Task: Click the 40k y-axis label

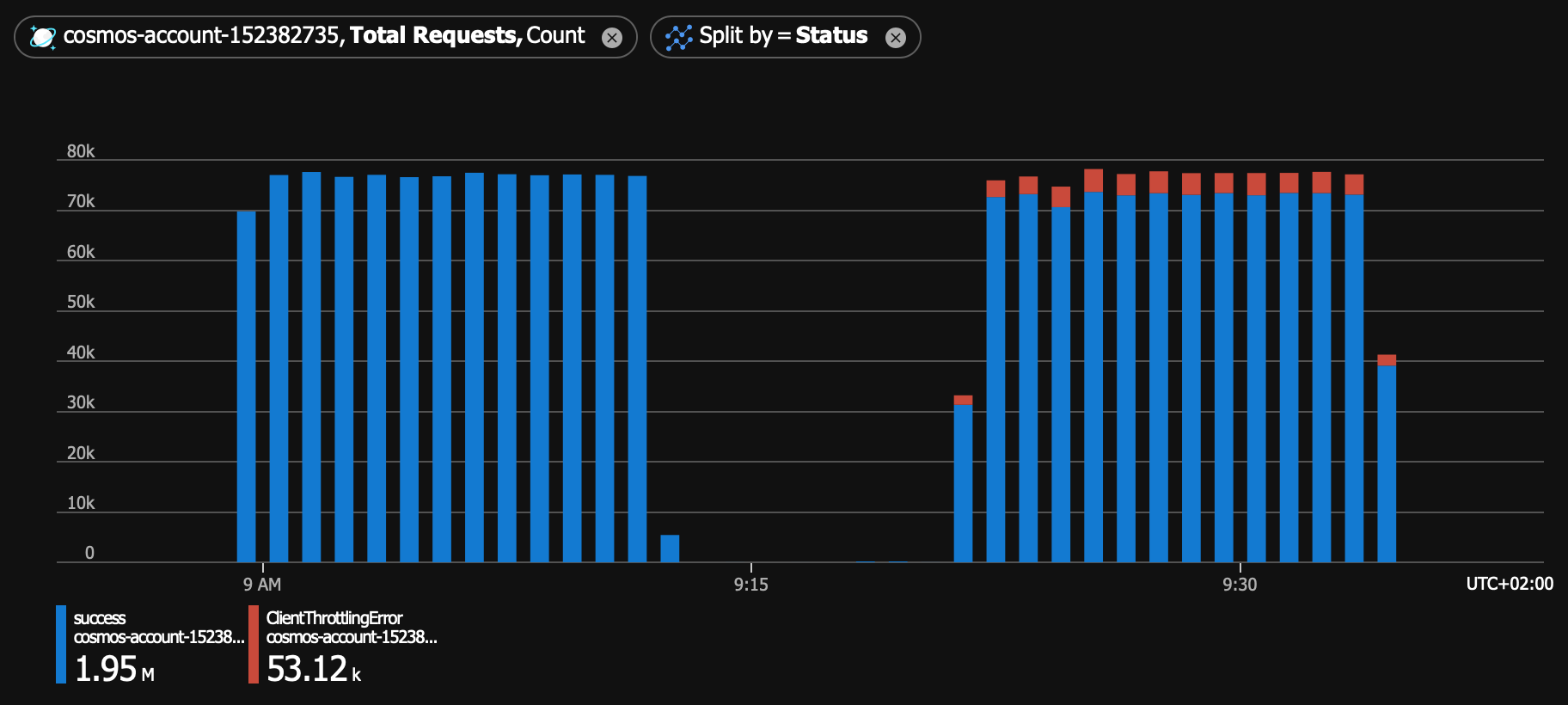Action: click(81, 352)
